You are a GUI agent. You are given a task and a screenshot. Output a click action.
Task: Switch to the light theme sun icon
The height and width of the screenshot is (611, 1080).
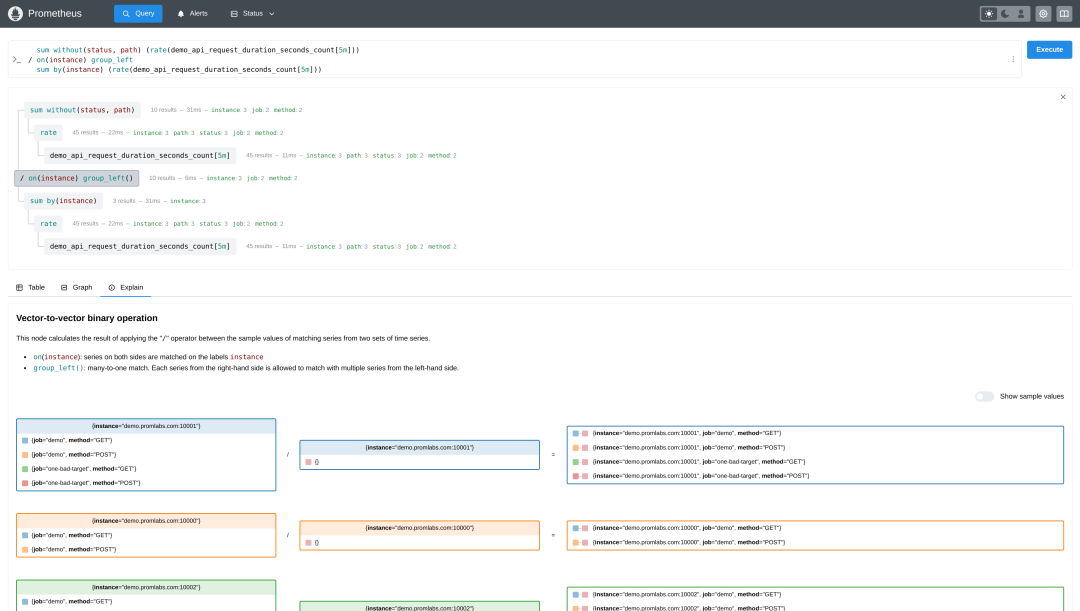pos(989,14)
